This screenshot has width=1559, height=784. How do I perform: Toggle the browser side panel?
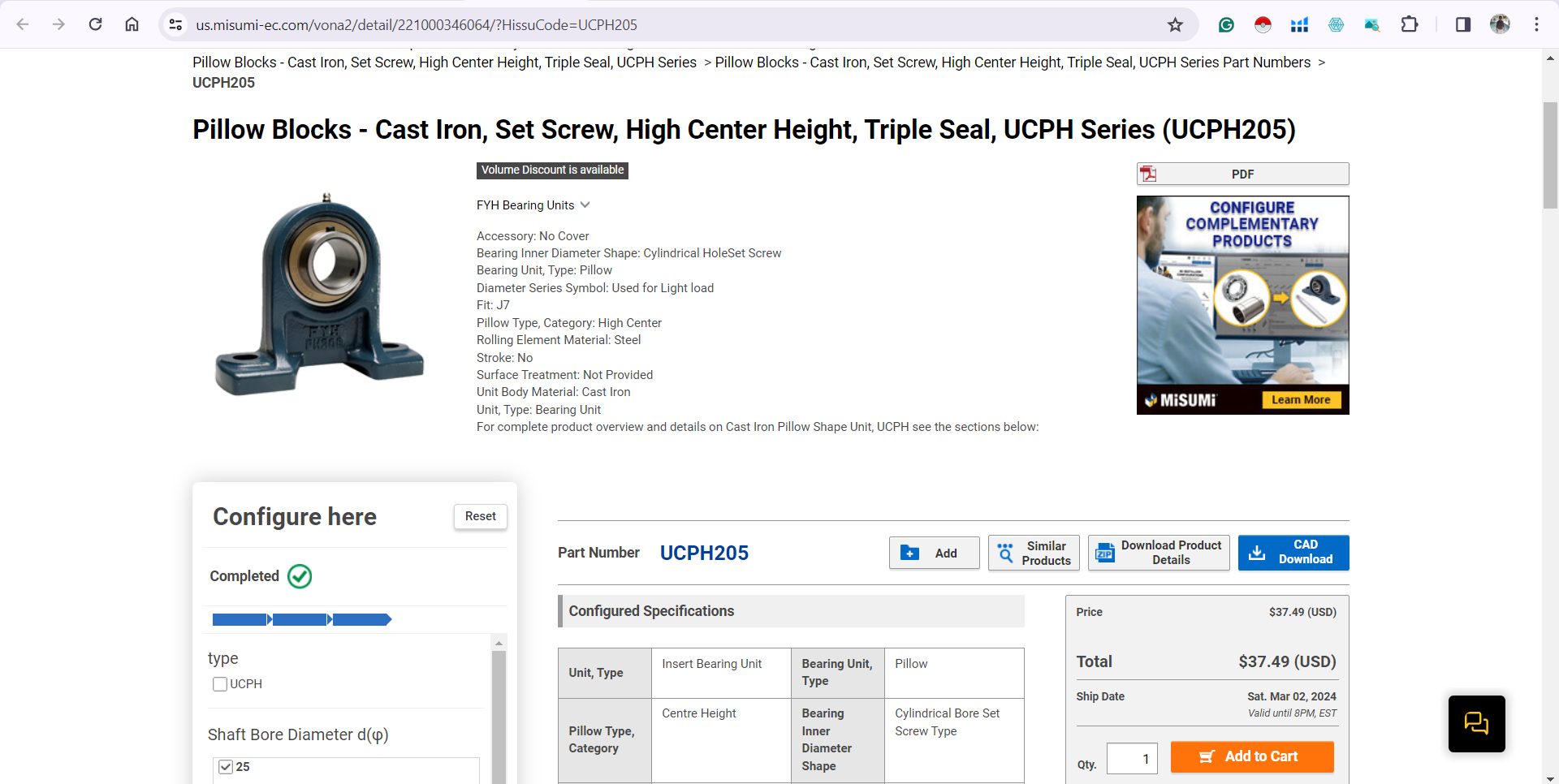pyautogui.click(x=1463, y=24)
